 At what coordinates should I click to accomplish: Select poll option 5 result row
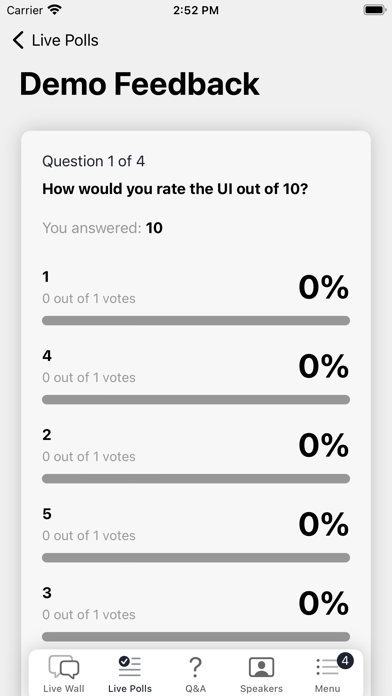196,534
